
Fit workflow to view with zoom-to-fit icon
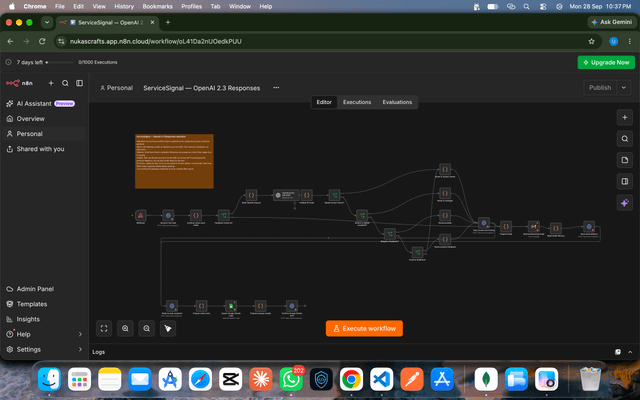pos(104,329)
